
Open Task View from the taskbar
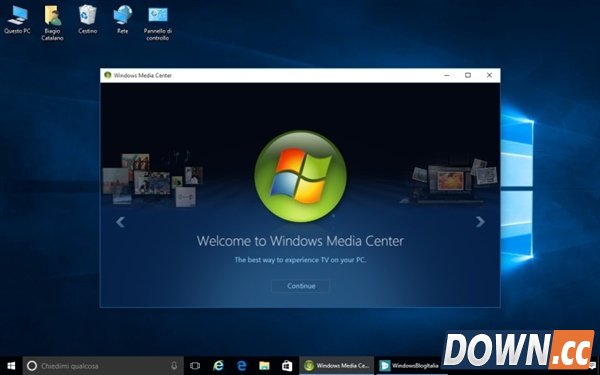point(195,366)
